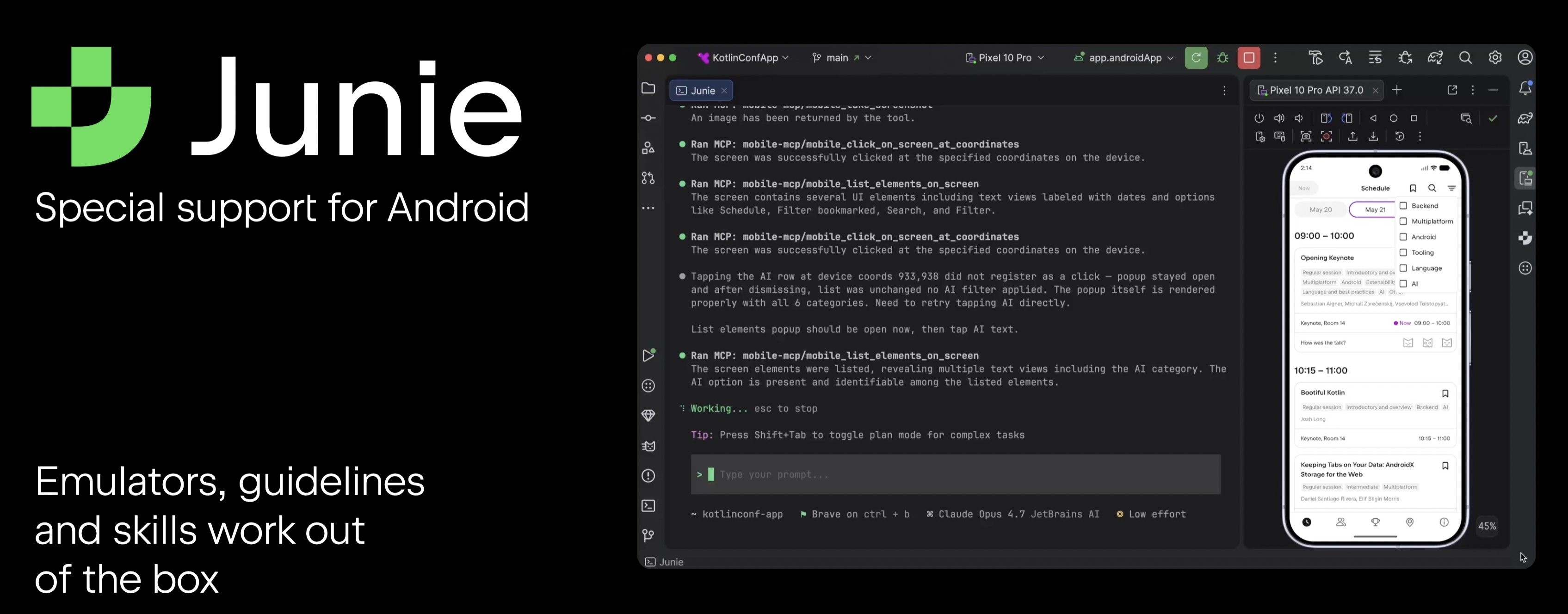Open the Run tool window in left sidebar
The image size is (1568, 614).
(648, 356)
